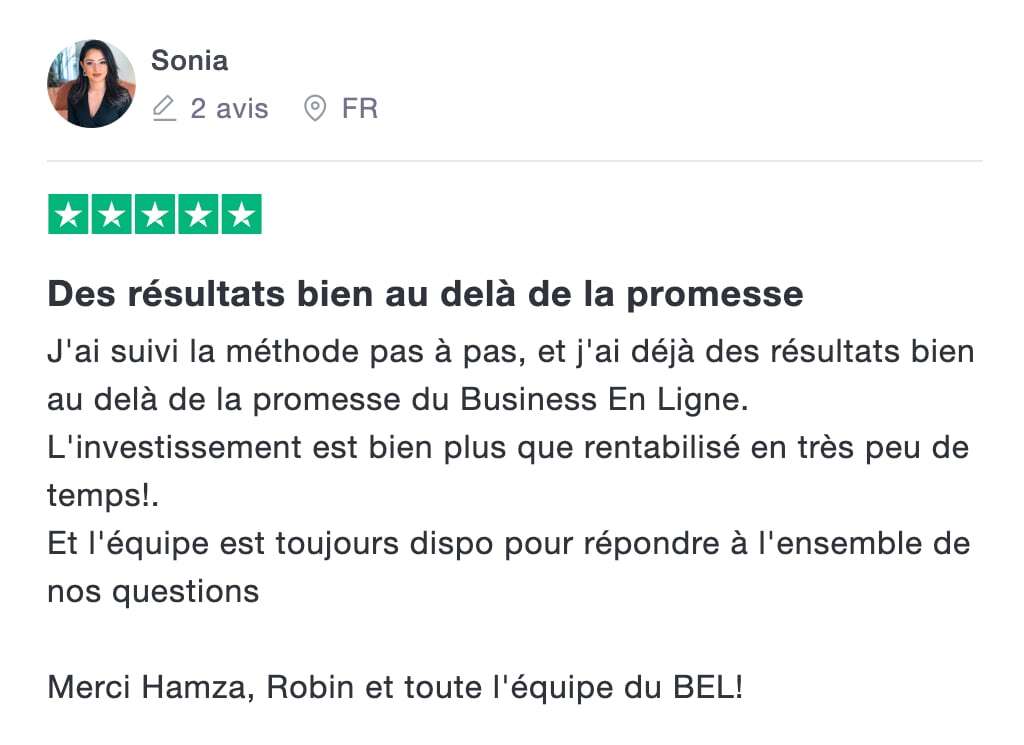Click the fourth green rating star
This screenshot has width=1024, height=745.
199,214
